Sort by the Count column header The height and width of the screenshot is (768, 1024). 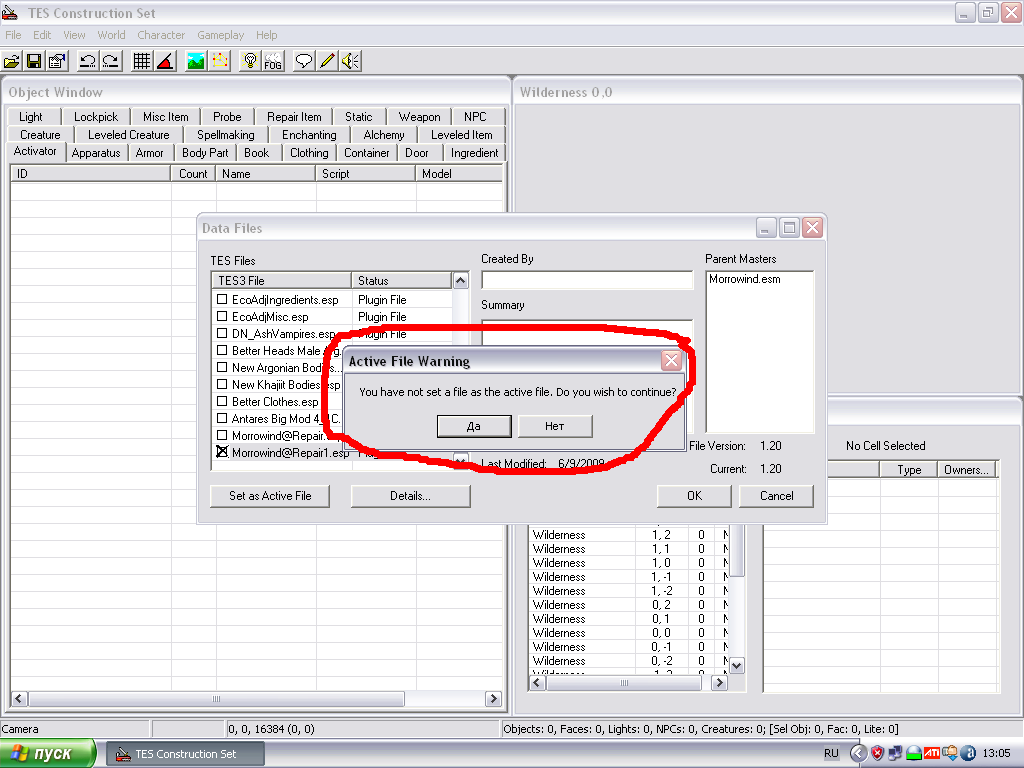coord(193,174)
